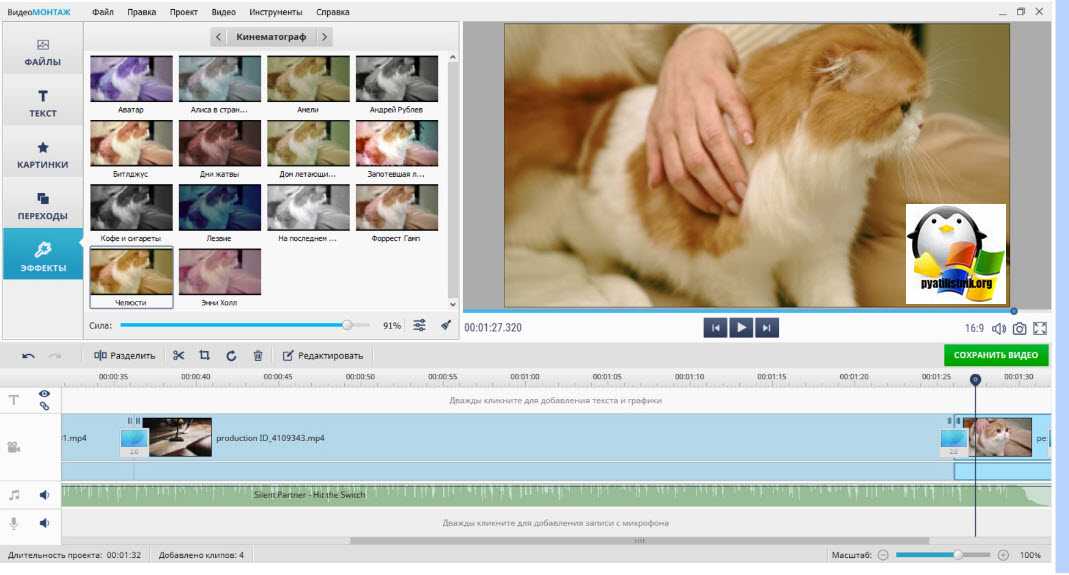The image size is (1069, 575).
Task: Undo the last action with the arrow icon
Action: [28, 355]
